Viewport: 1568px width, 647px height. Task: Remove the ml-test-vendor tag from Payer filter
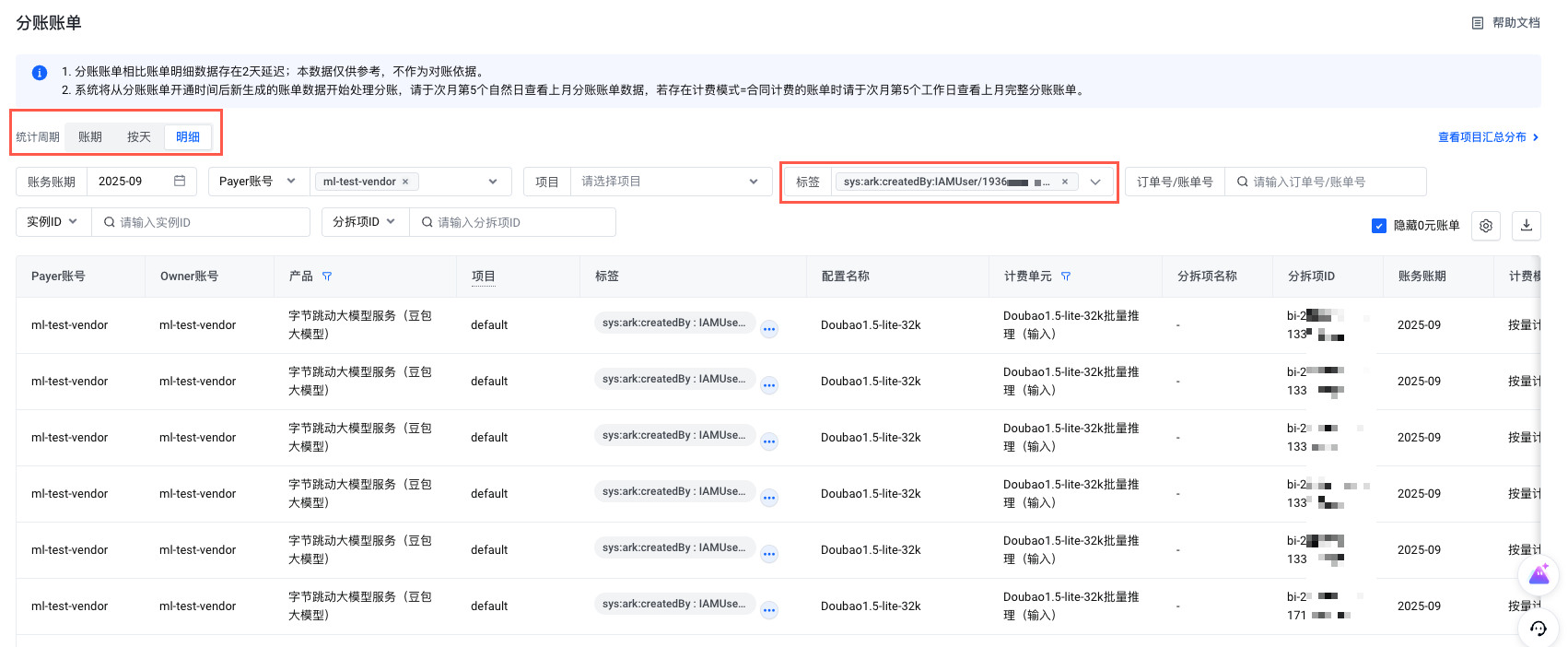tap(405, 182)
